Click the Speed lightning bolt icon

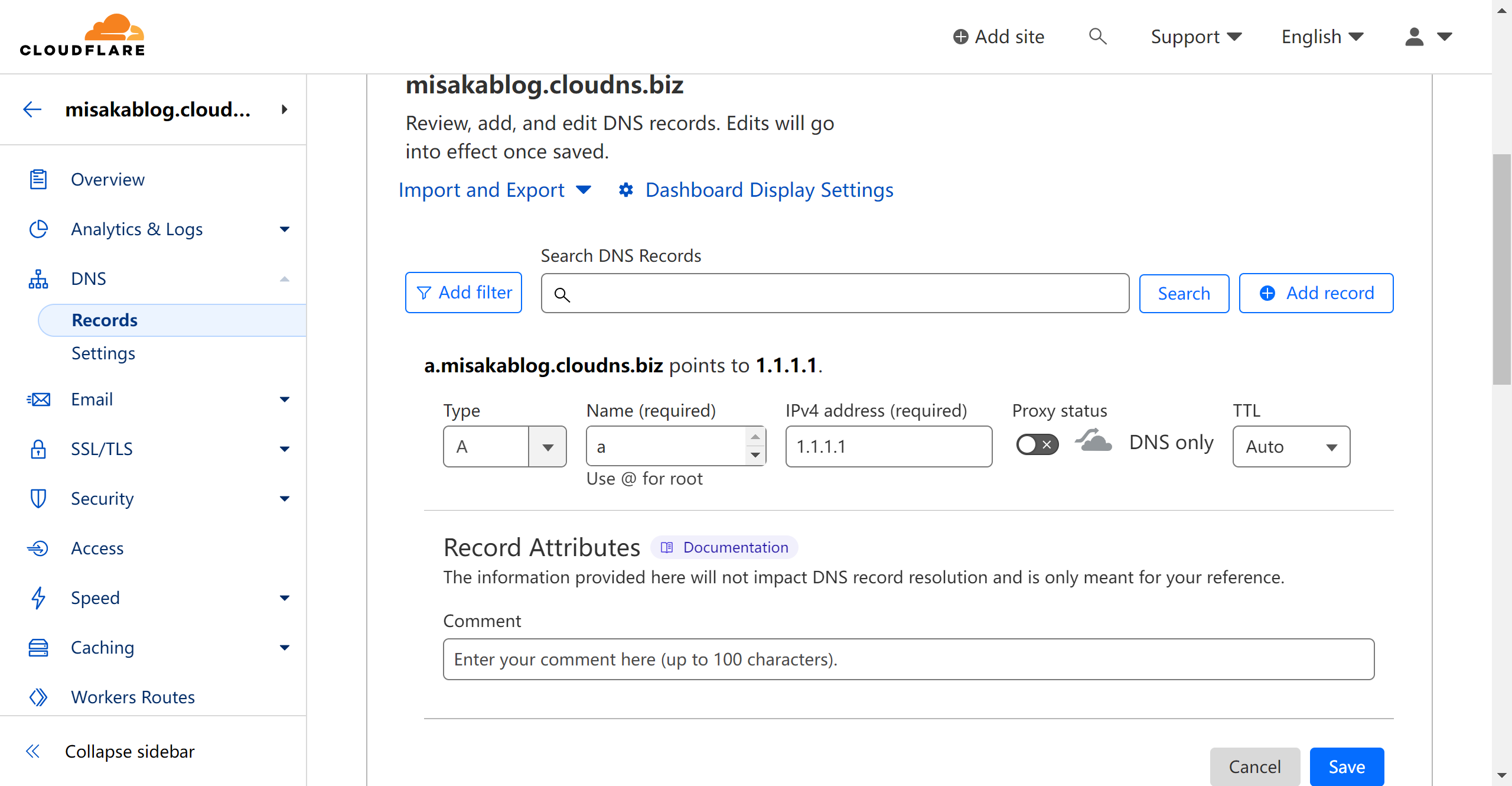(x=38, y=597)
